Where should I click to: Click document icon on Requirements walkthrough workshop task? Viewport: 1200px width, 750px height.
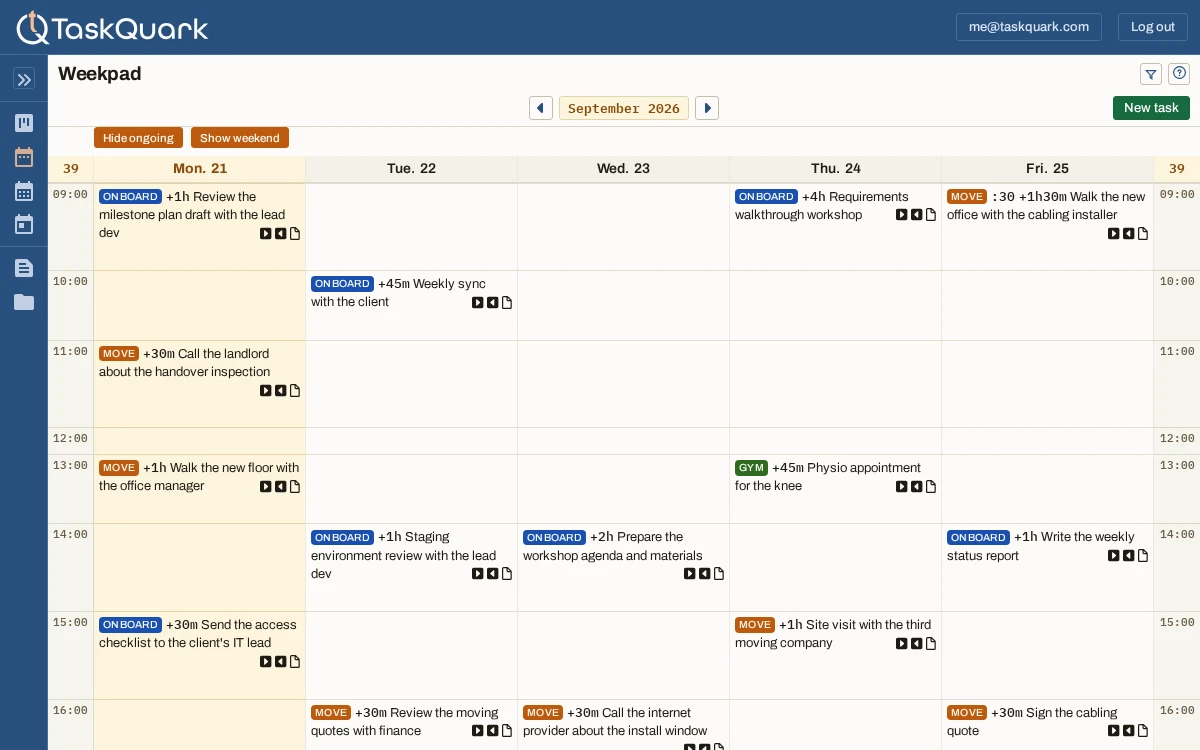(931, 215)
